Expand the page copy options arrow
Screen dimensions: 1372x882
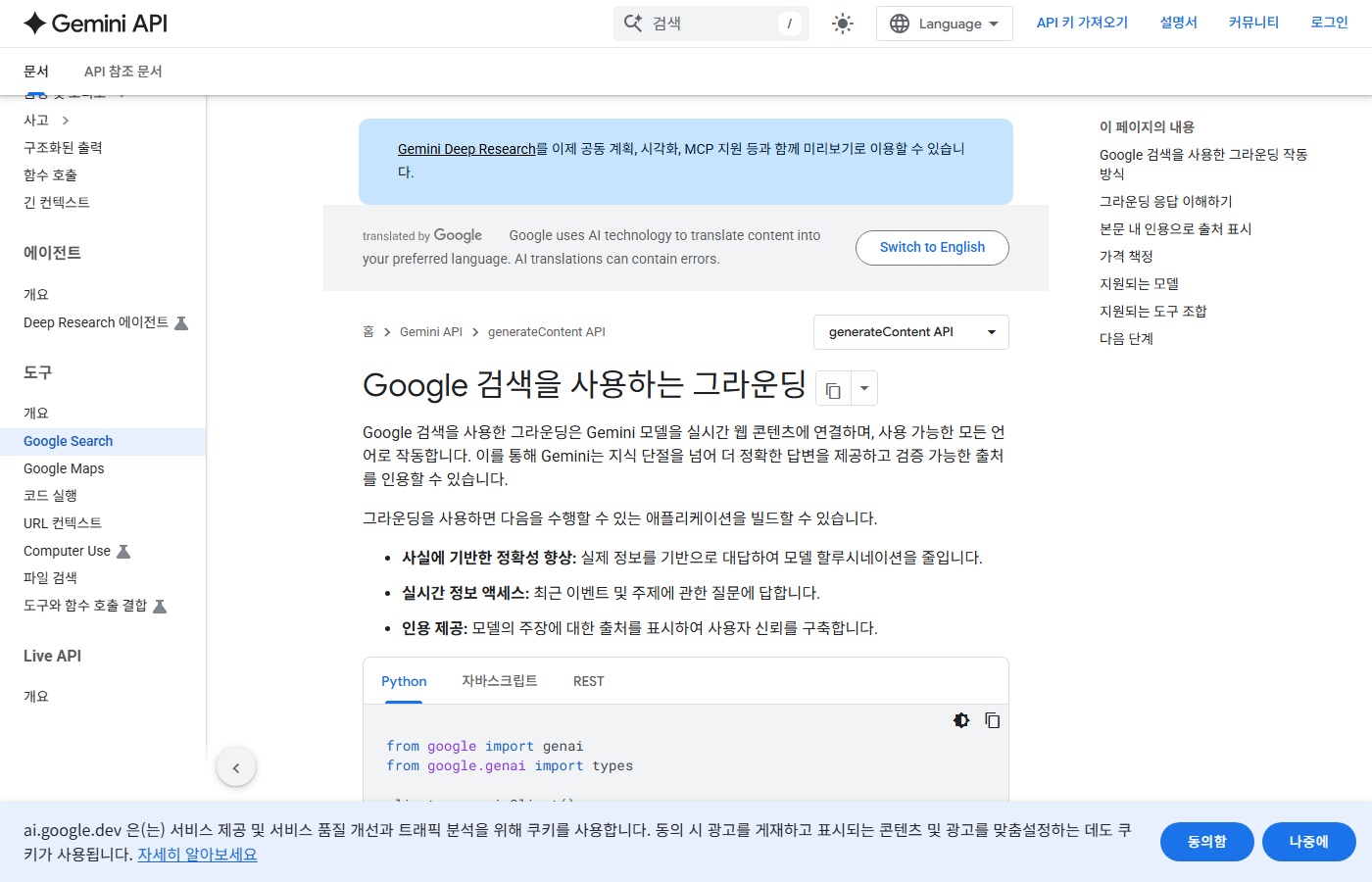[x=864, y=389]
